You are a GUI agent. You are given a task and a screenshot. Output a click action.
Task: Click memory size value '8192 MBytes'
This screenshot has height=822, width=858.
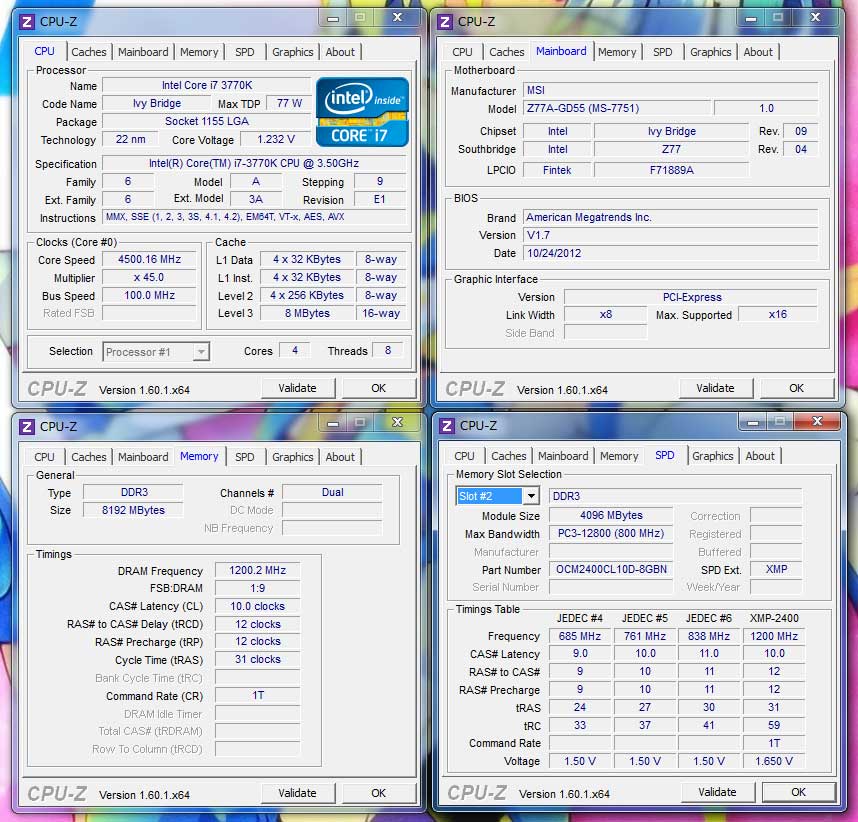(x=133, y=510)
